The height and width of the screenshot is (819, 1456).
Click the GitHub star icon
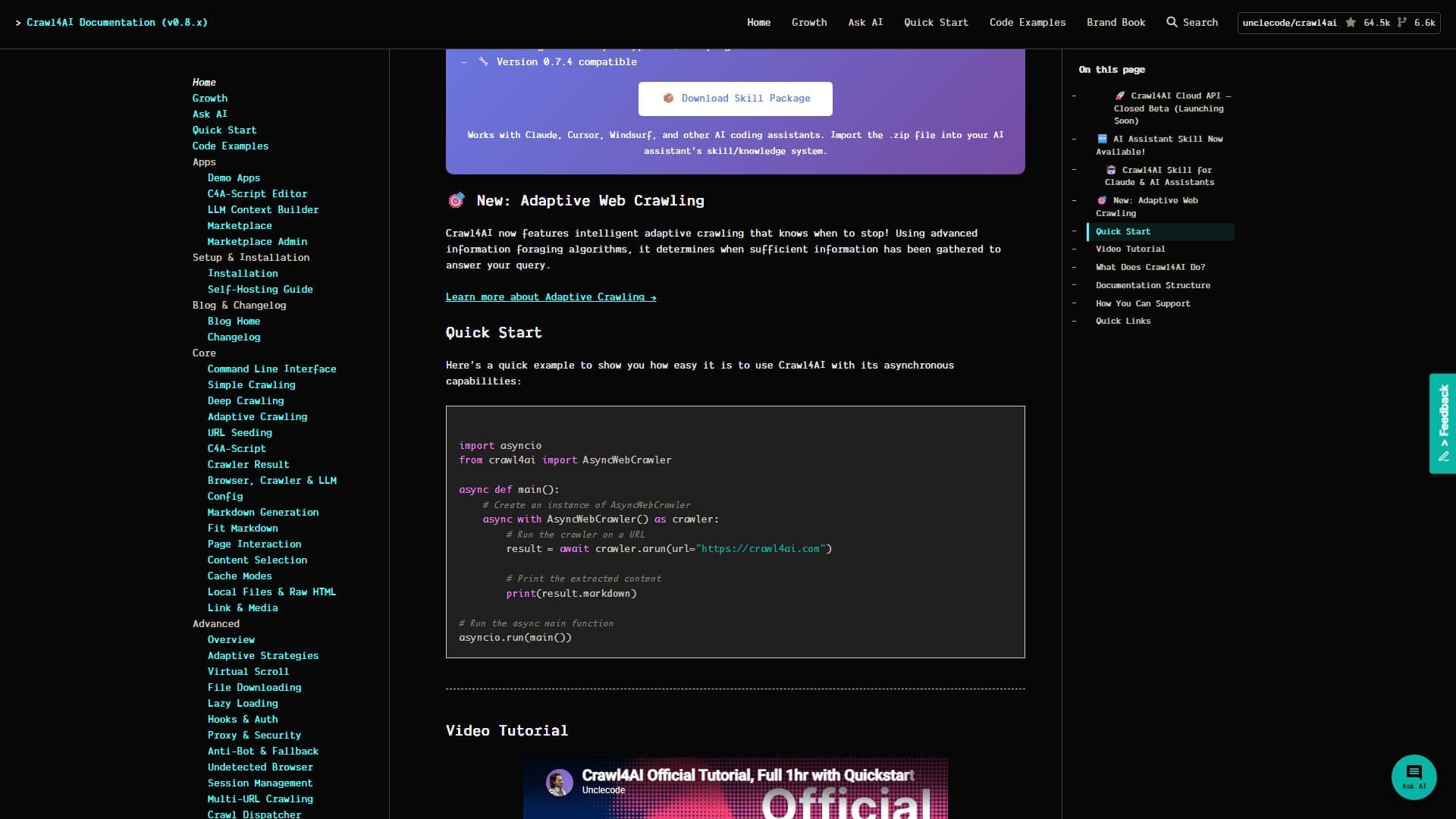point(1351,23)
